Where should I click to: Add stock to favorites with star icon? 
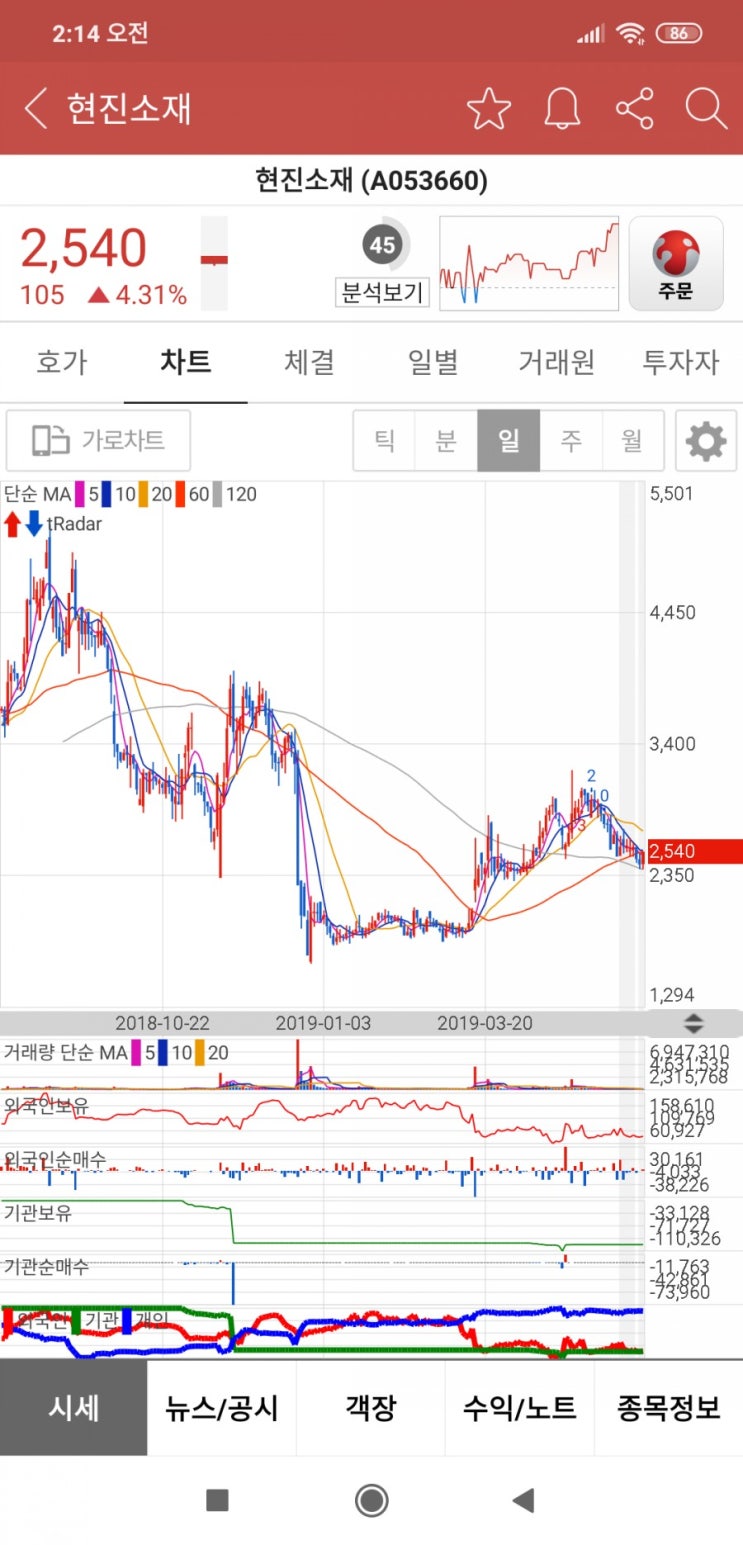pyautogui.click(x=489, y=108)
